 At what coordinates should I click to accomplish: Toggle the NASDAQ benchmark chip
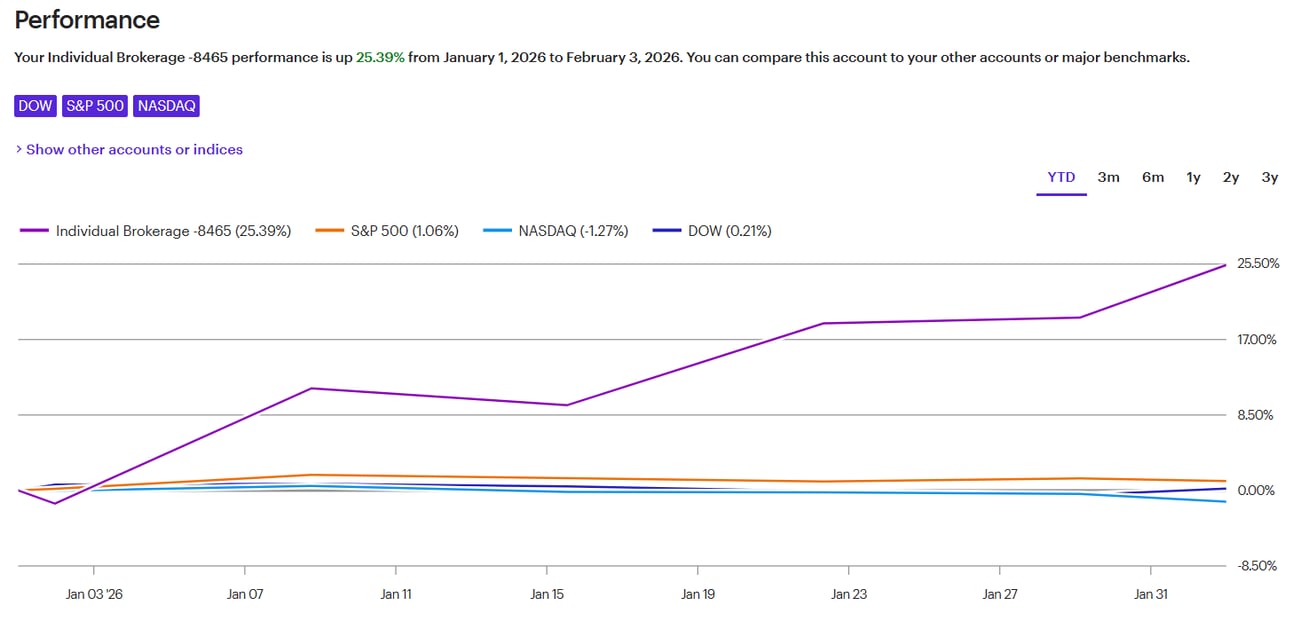click(166, 106)
